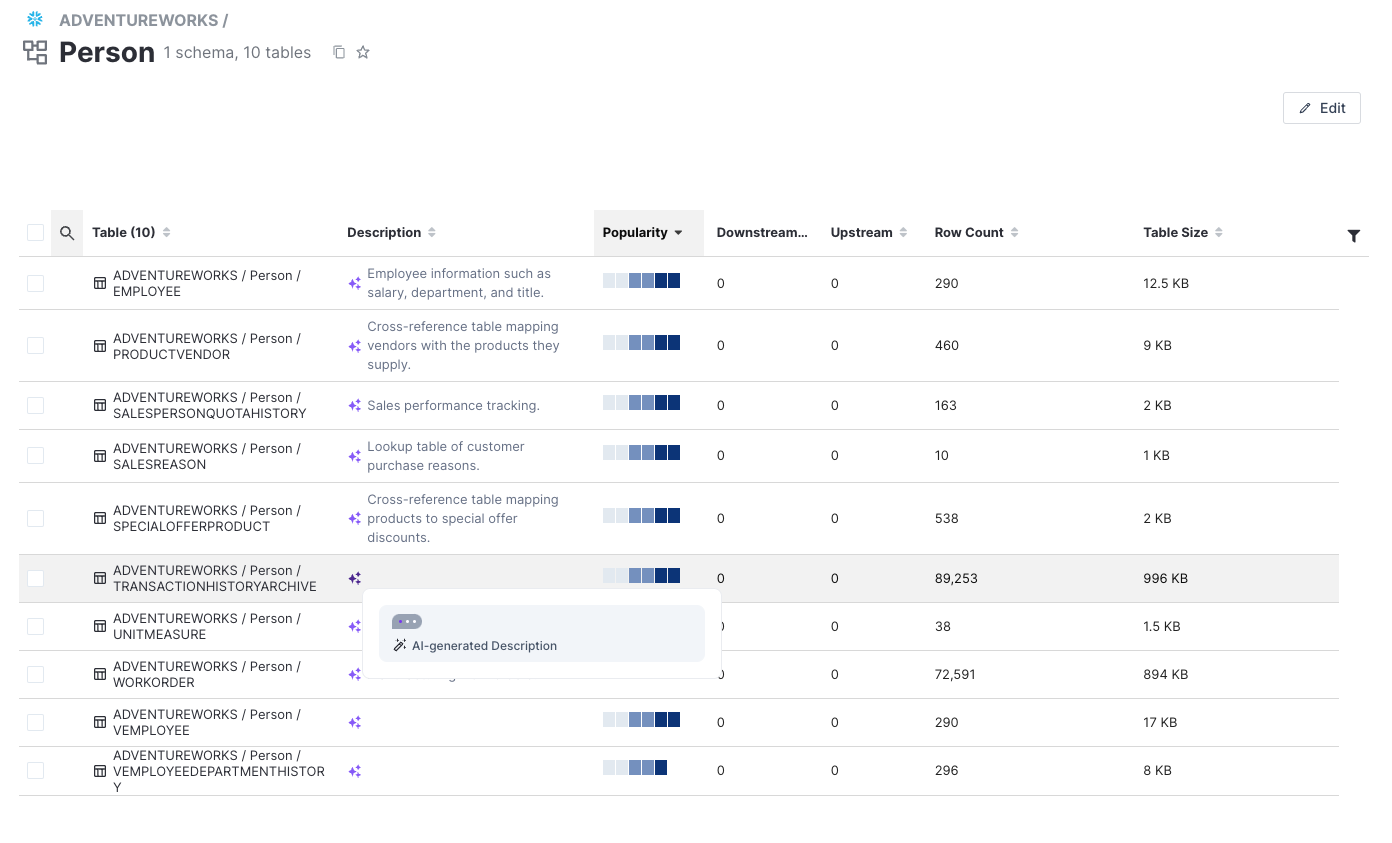Star the Person schema as favorite

(363, 52)
